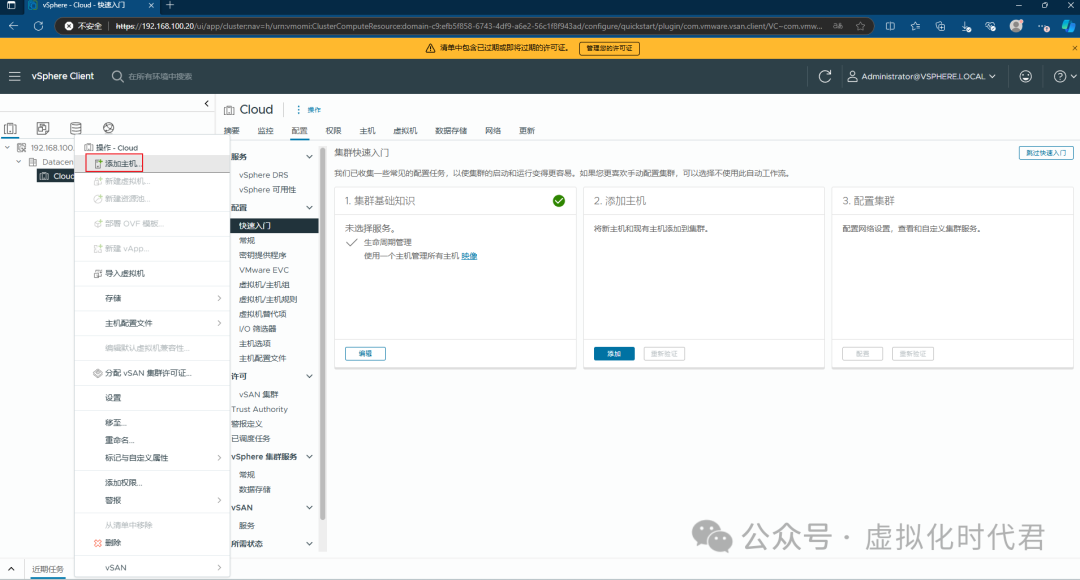
Task: Click the green check on cluster basics card
Action: pyautogui.click(x=559, y=201)
